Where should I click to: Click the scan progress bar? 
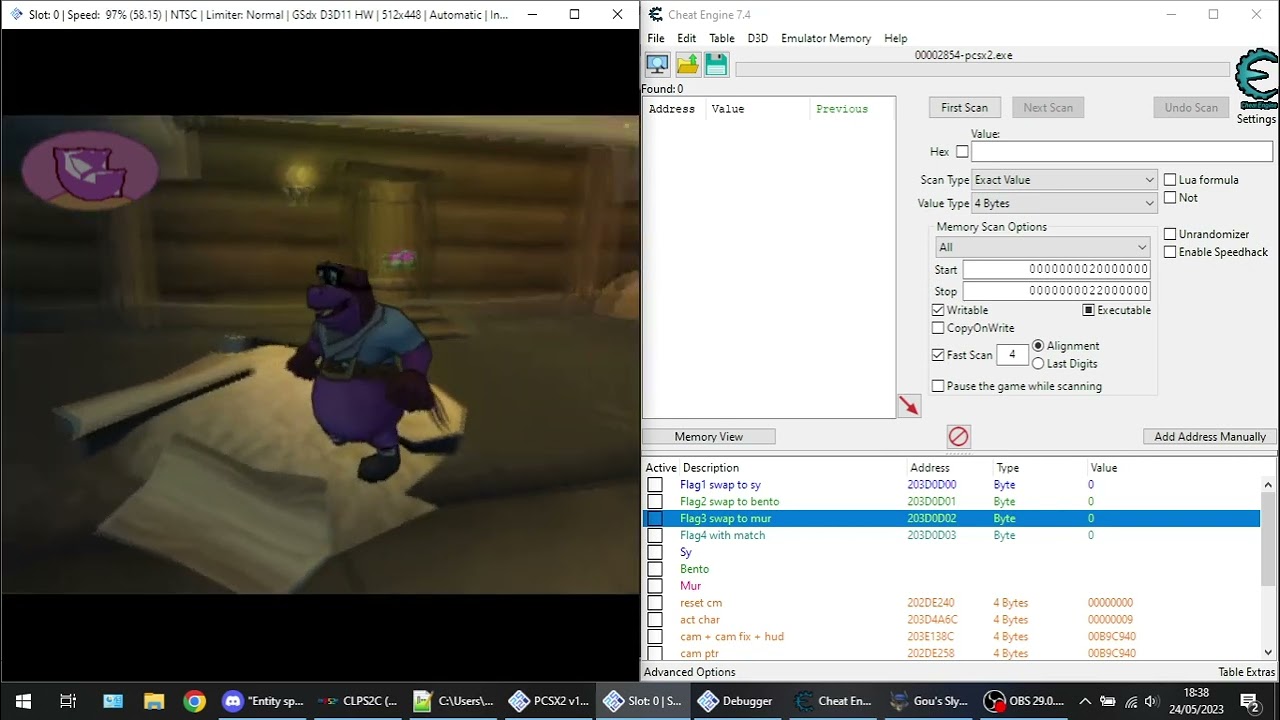click(x=982, y=69)
